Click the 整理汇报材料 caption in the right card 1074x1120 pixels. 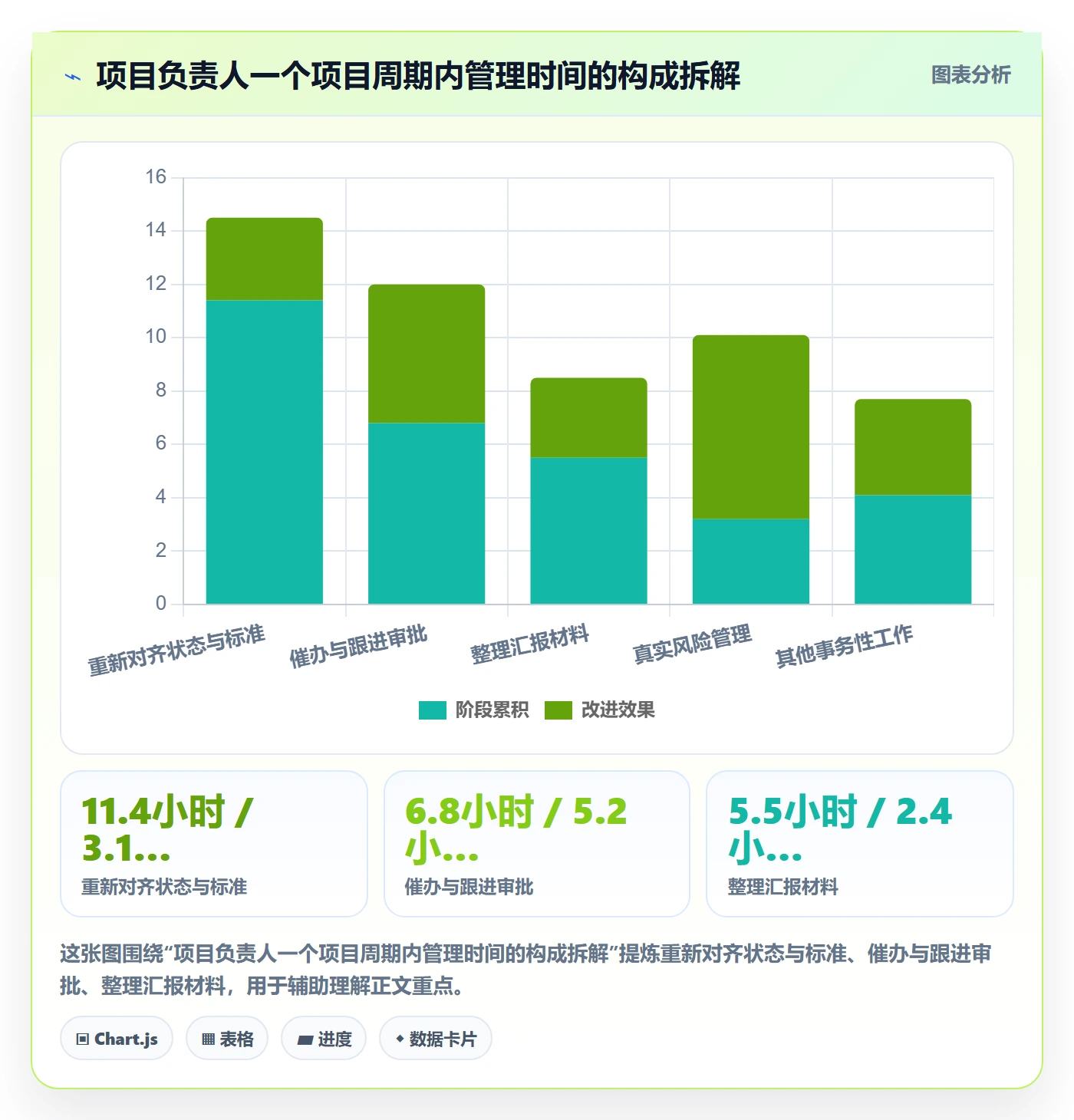tap(783, 887)
